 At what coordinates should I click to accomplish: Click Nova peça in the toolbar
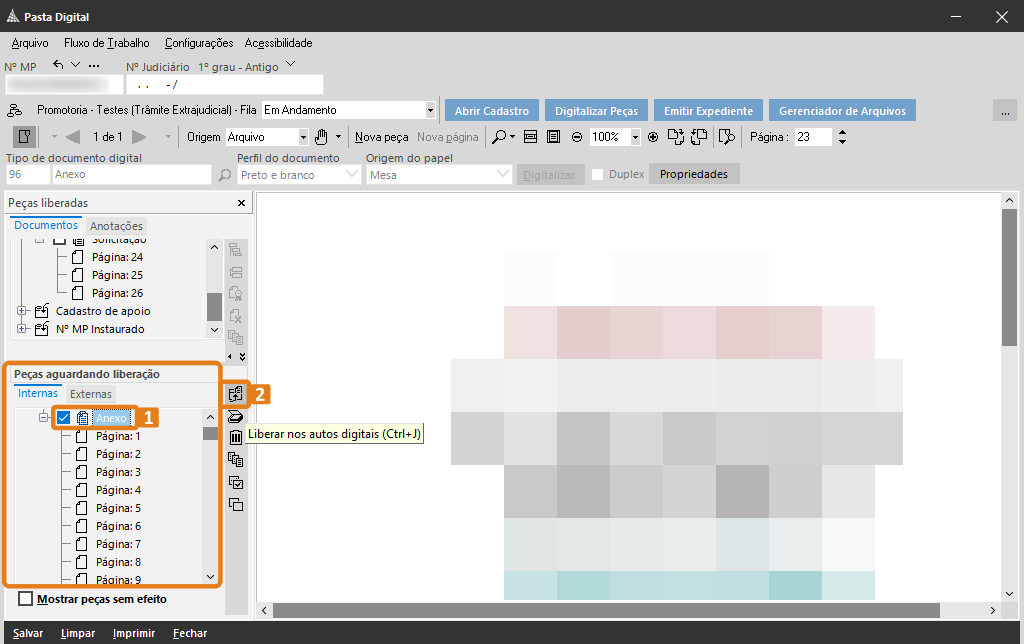(x=381, y=137)
